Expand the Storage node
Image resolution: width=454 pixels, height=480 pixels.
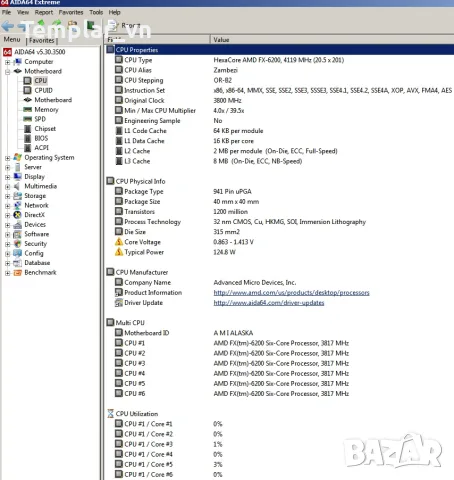coord(7,196)
